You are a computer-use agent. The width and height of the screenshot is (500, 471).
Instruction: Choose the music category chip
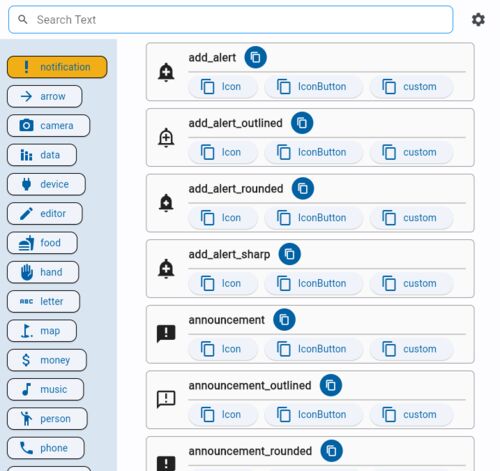pos(45,390)
